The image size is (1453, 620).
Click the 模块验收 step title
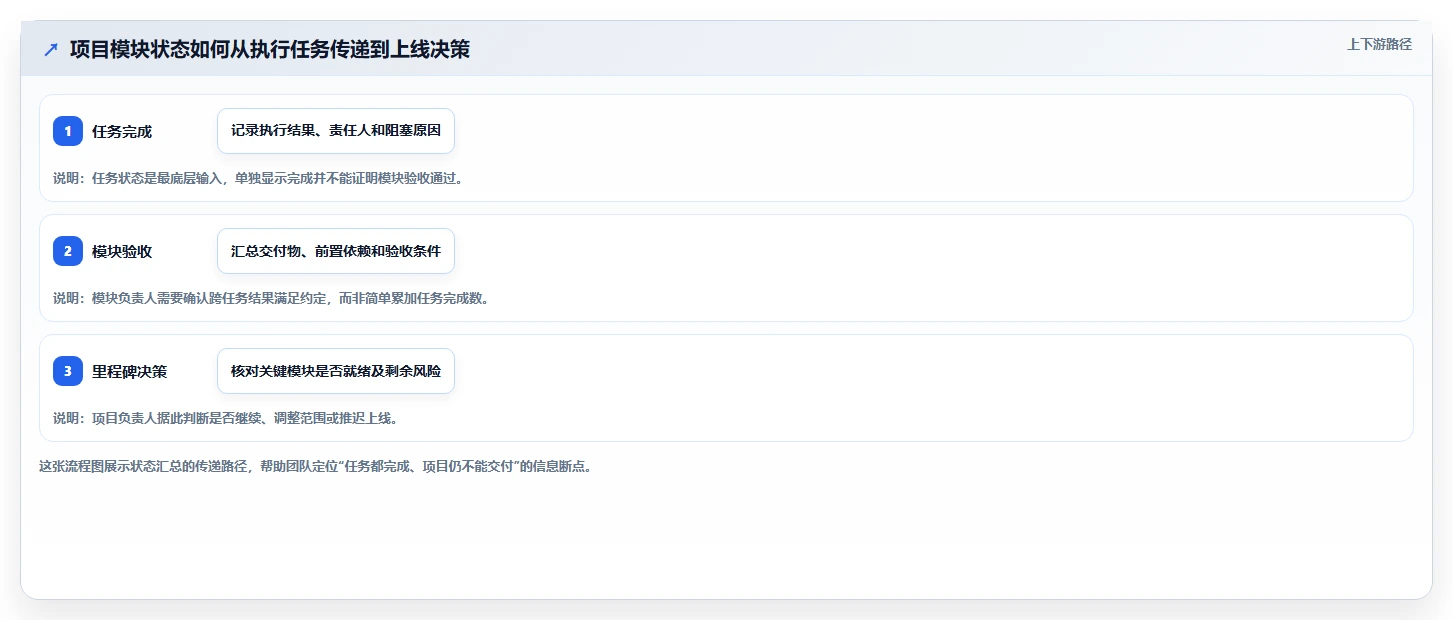coord(122,251)
